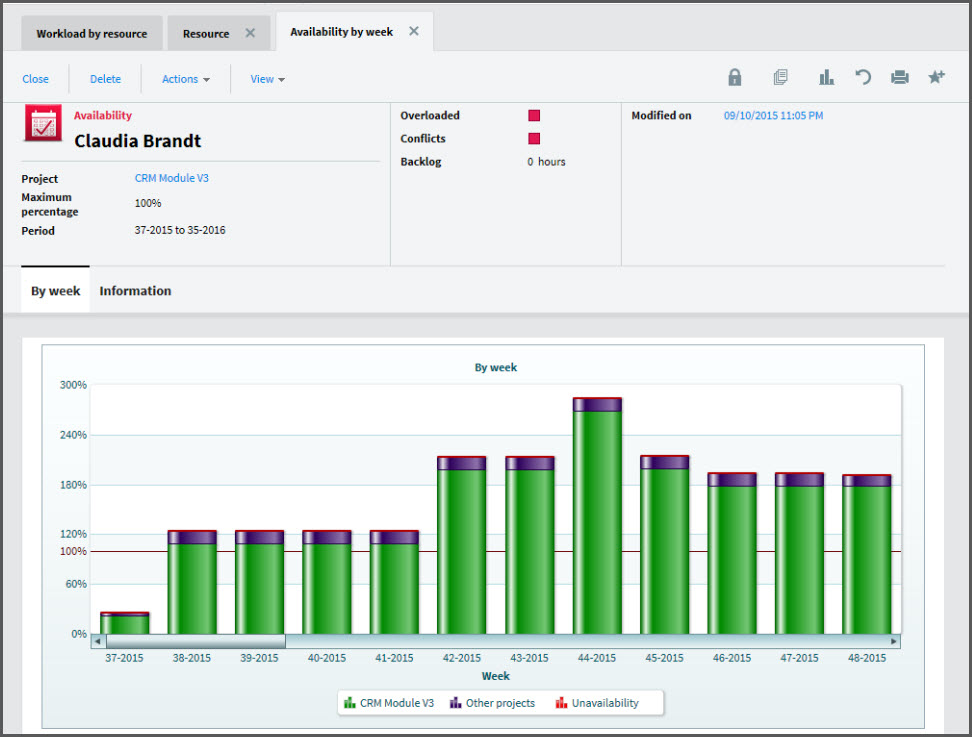
Task: Click the Overloaded red indicator square
Action: pyautogui.click(x=534, y=115)
